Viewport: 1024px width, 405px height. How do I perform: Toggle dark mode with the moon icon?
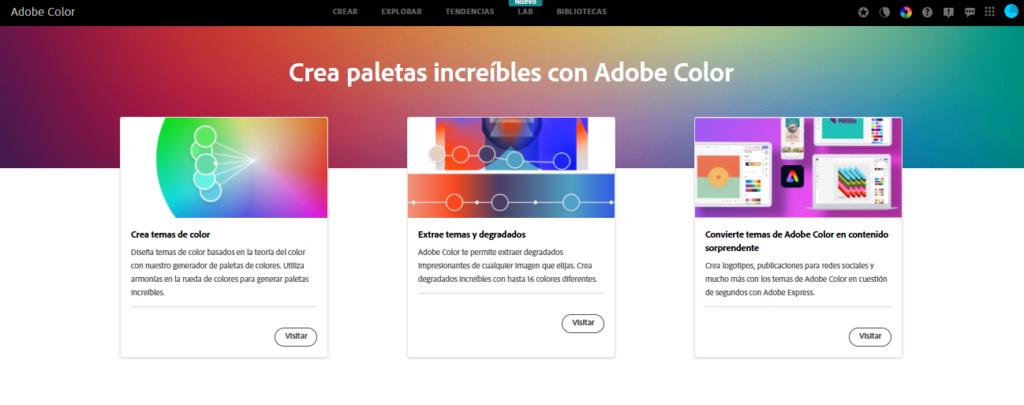[x=885, y=12]
